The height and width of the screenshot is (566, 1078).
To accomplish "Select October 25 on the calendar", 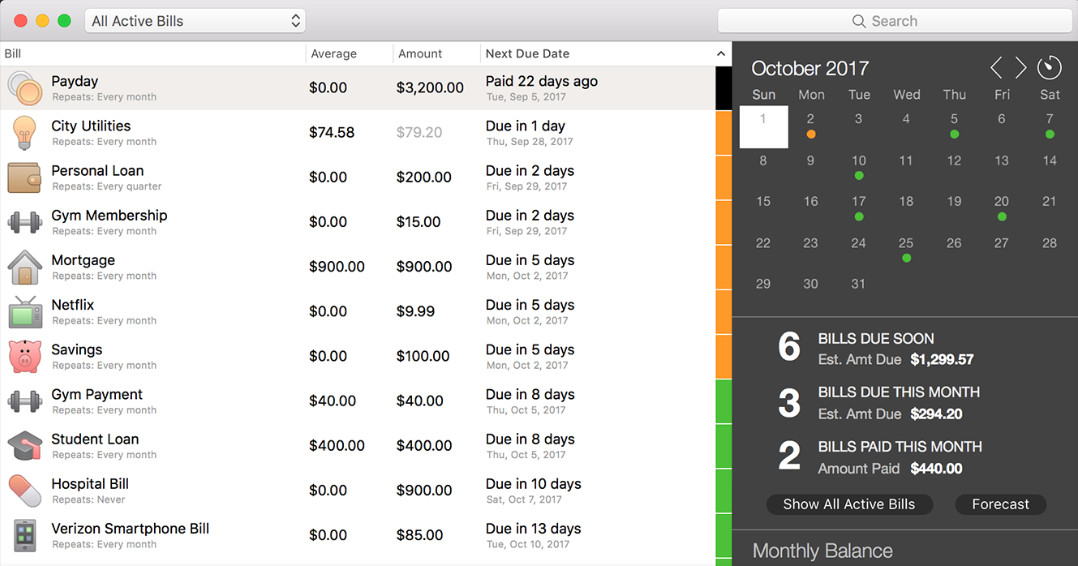I will [906, 248].
